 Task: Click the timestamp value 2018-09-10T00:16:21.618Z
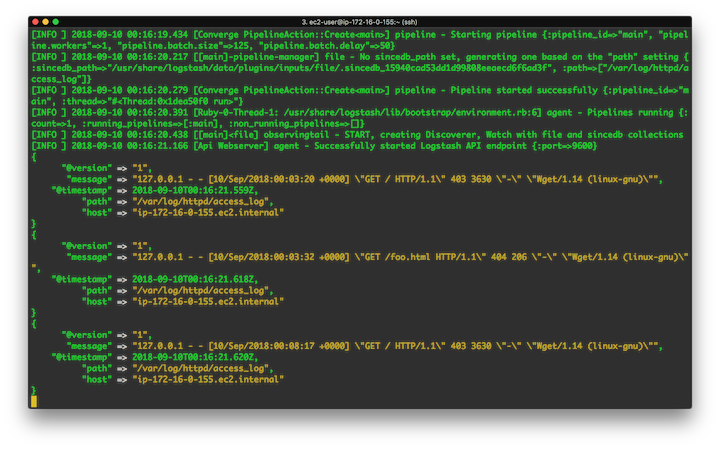tap(195, 279)
